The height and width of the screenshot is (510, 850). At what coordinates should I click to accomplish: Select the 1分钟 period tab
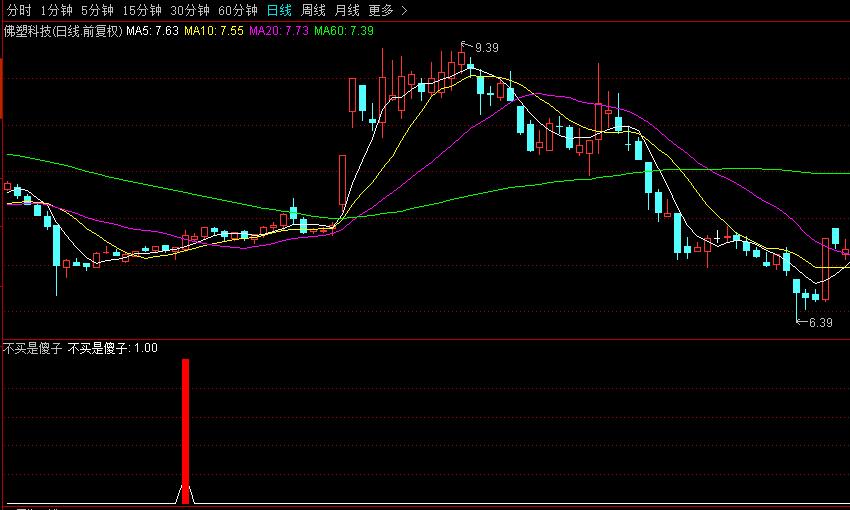point(56,10)
